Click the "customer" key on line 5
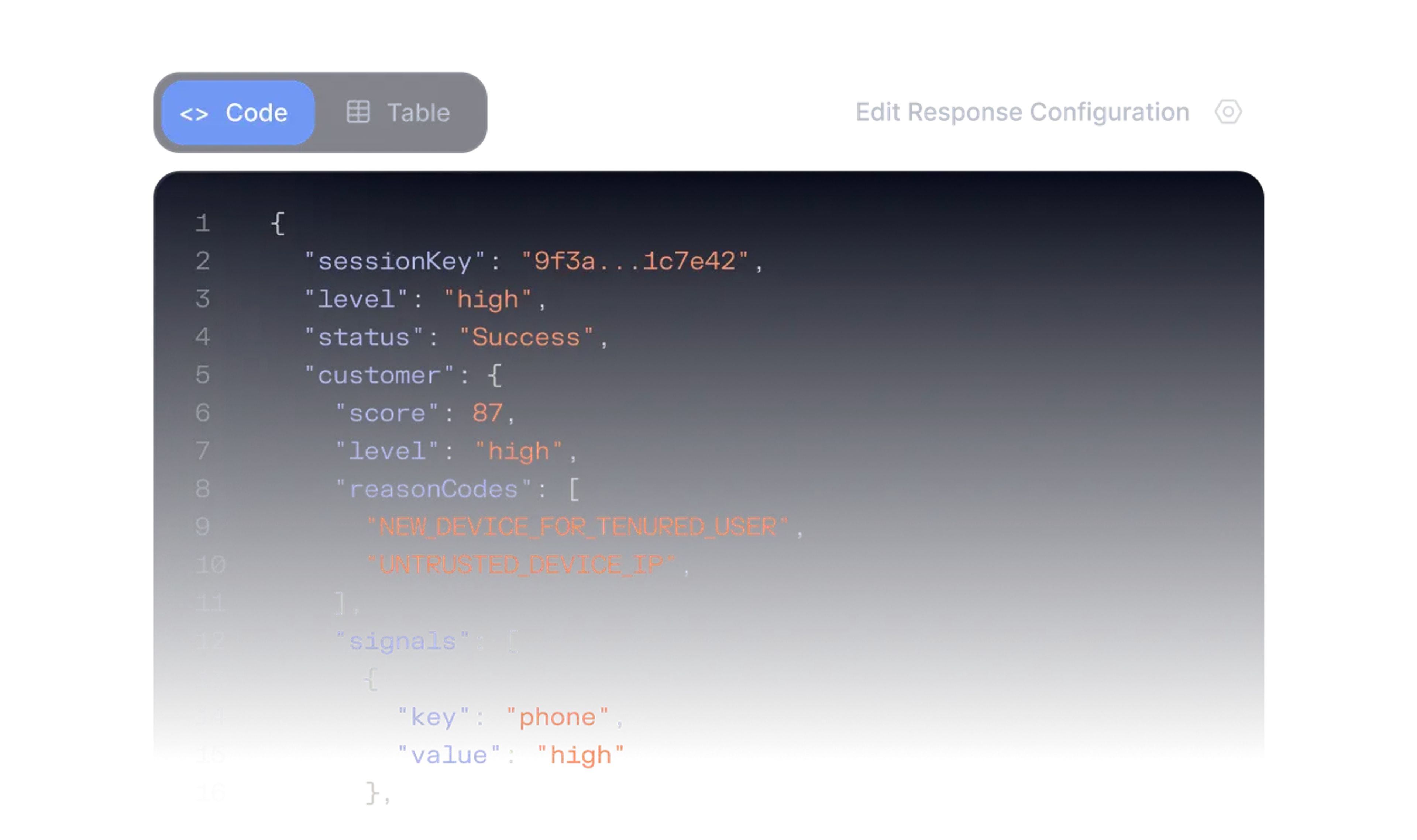 (x=379, y=375)
